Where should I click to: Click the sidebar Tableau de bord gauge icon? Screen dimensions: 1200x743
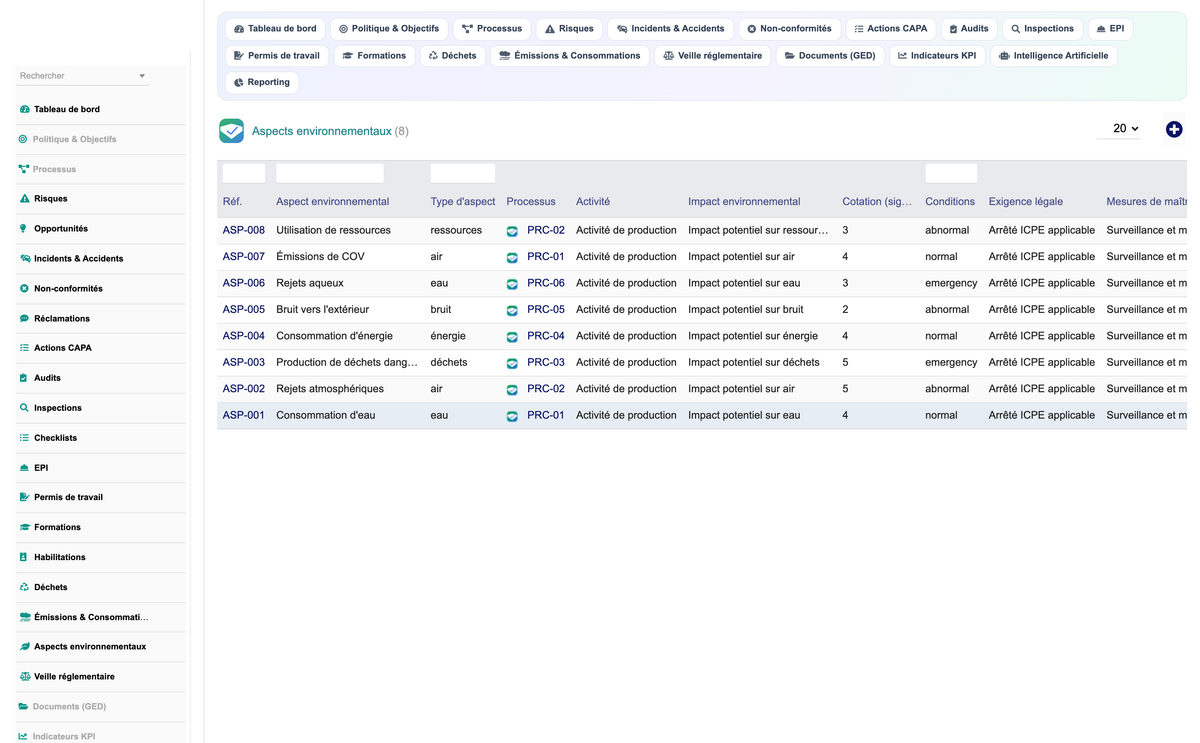click(x=25, y=109)
